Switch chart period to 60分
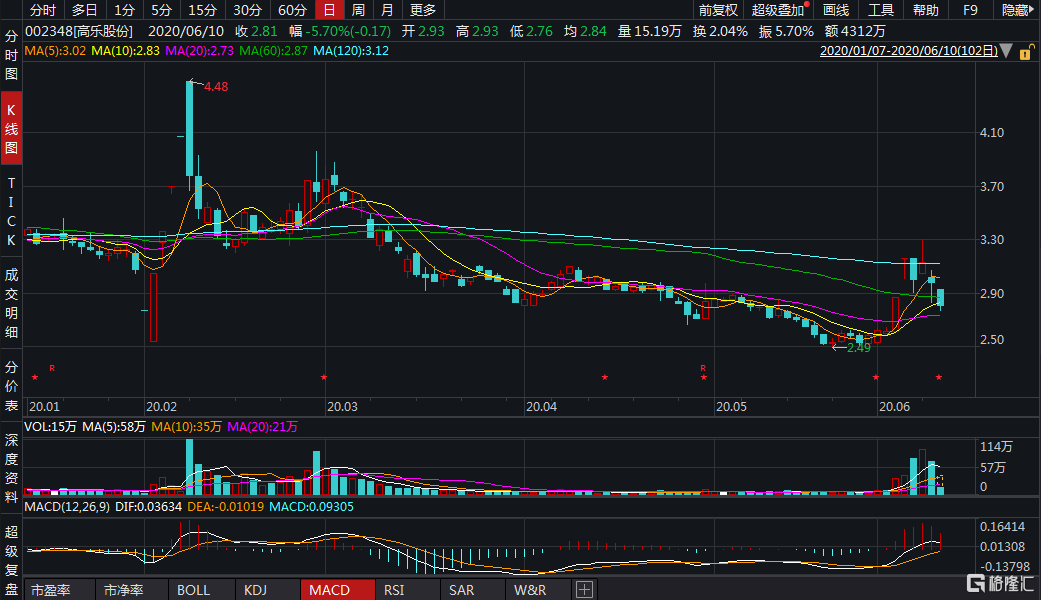The image size is (1041, 600). pyautogui.click(x=292, y=10)
